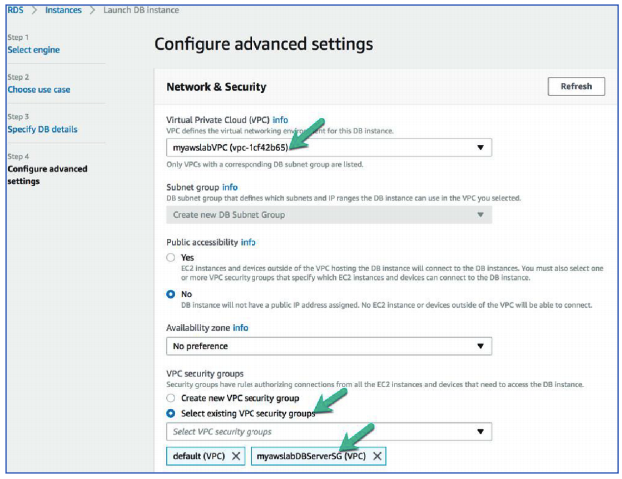This screenshot has width=622, height=479.
Task: Go to Step 3 Specify DB details
Action: click(x=42, y=129)
